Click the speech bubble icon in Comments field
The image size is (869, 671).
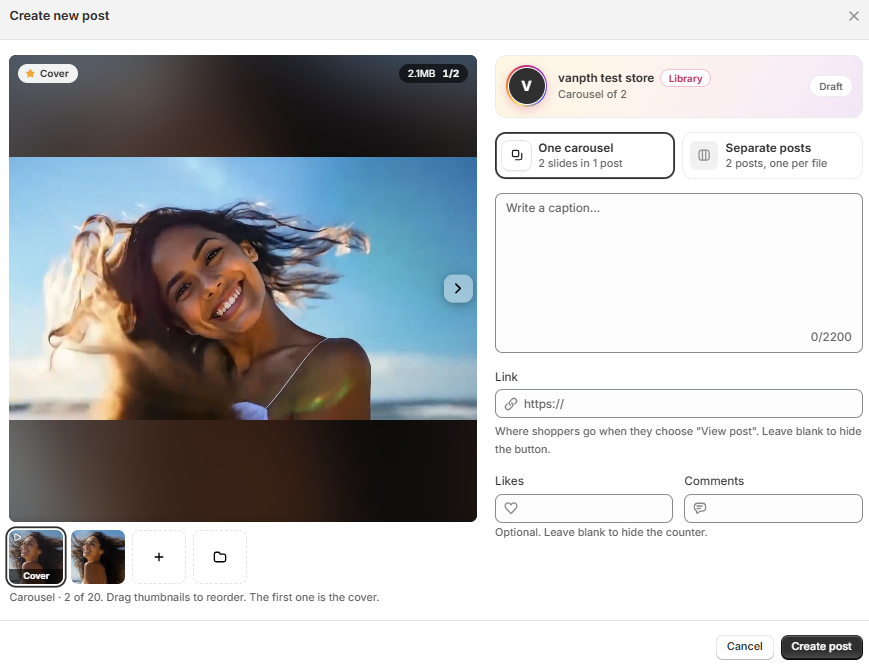coord(700,508)
